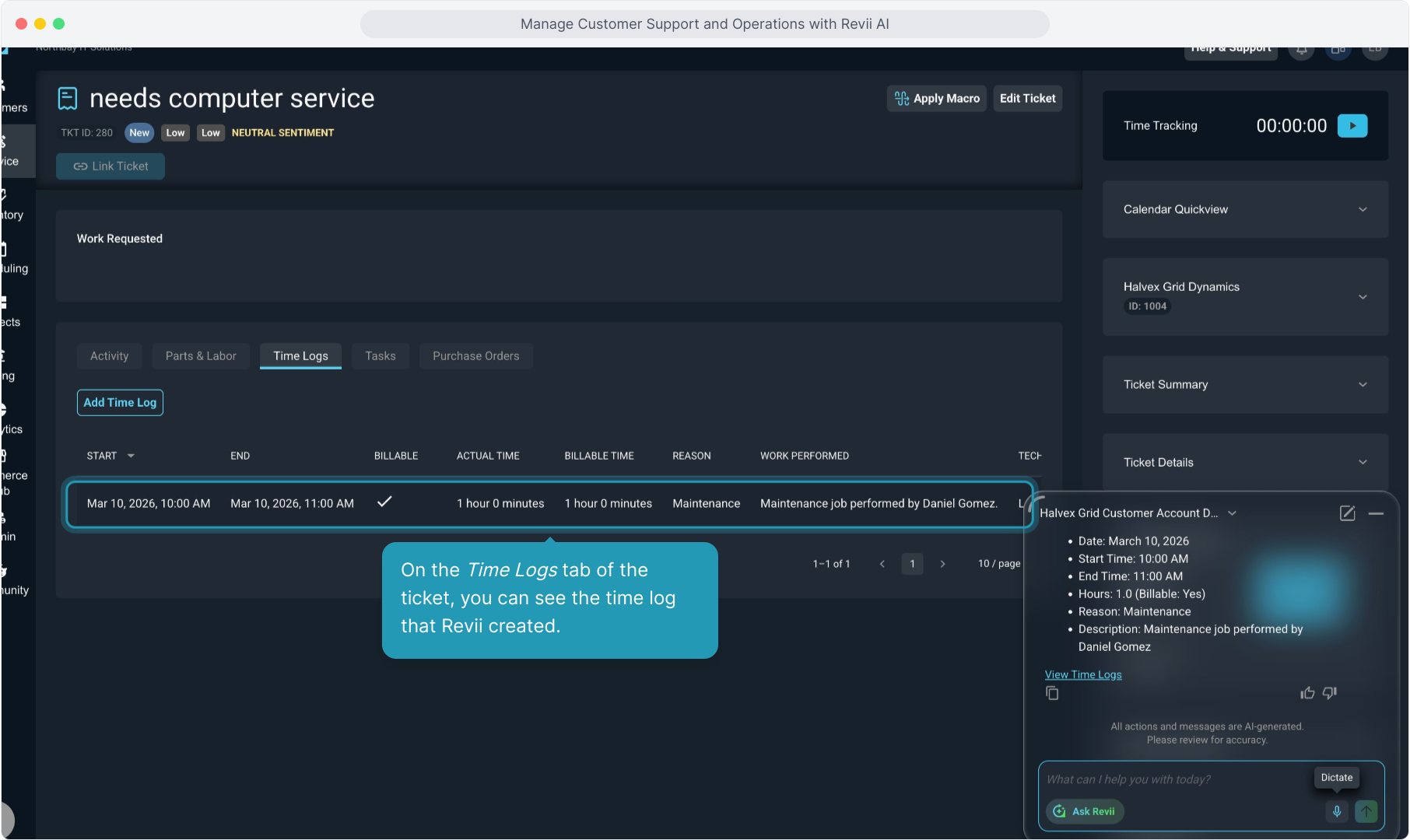
Task: Open the View Time Logs link
Action: 1082,674
